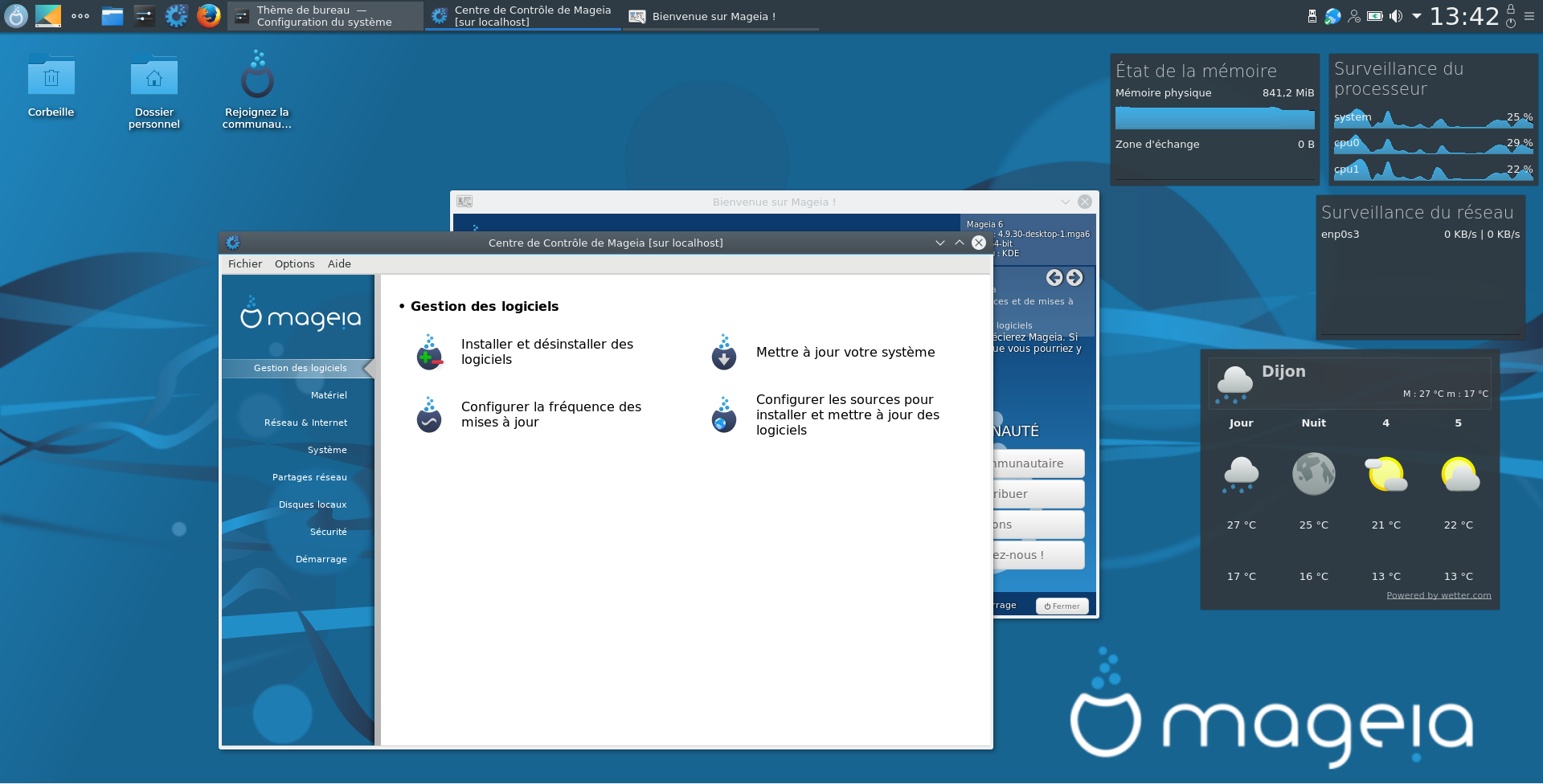Switch to Bienvenue sur Mageia taskbar entry
The width and height of the screenshot is (1543, 784).
click(x=720, y=16)
